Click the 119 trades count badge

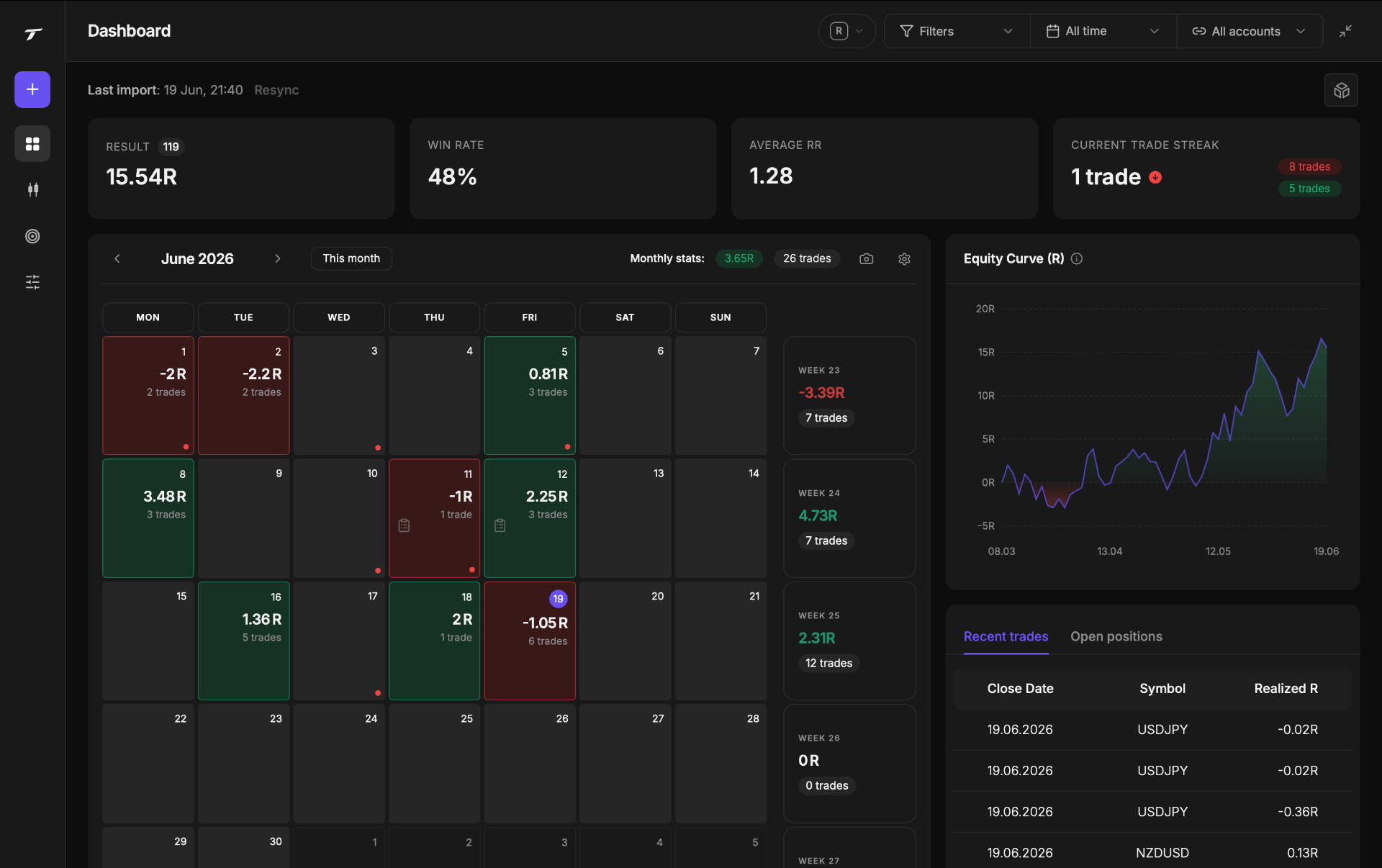point(171,147)
